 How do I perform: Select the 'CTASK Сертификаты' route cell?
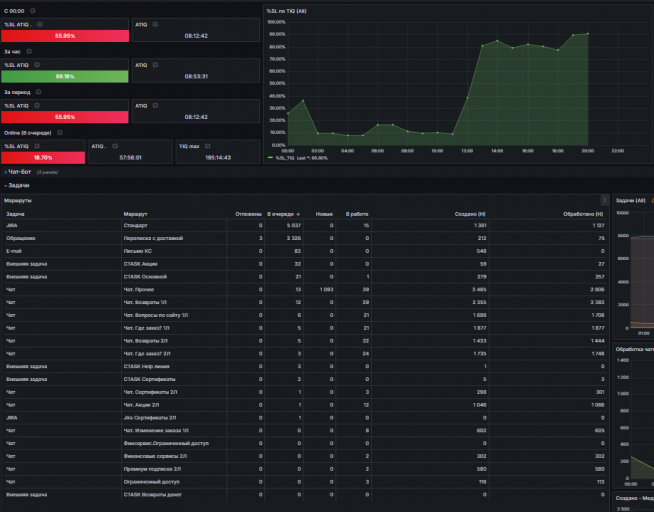click(x=174, y=379)
